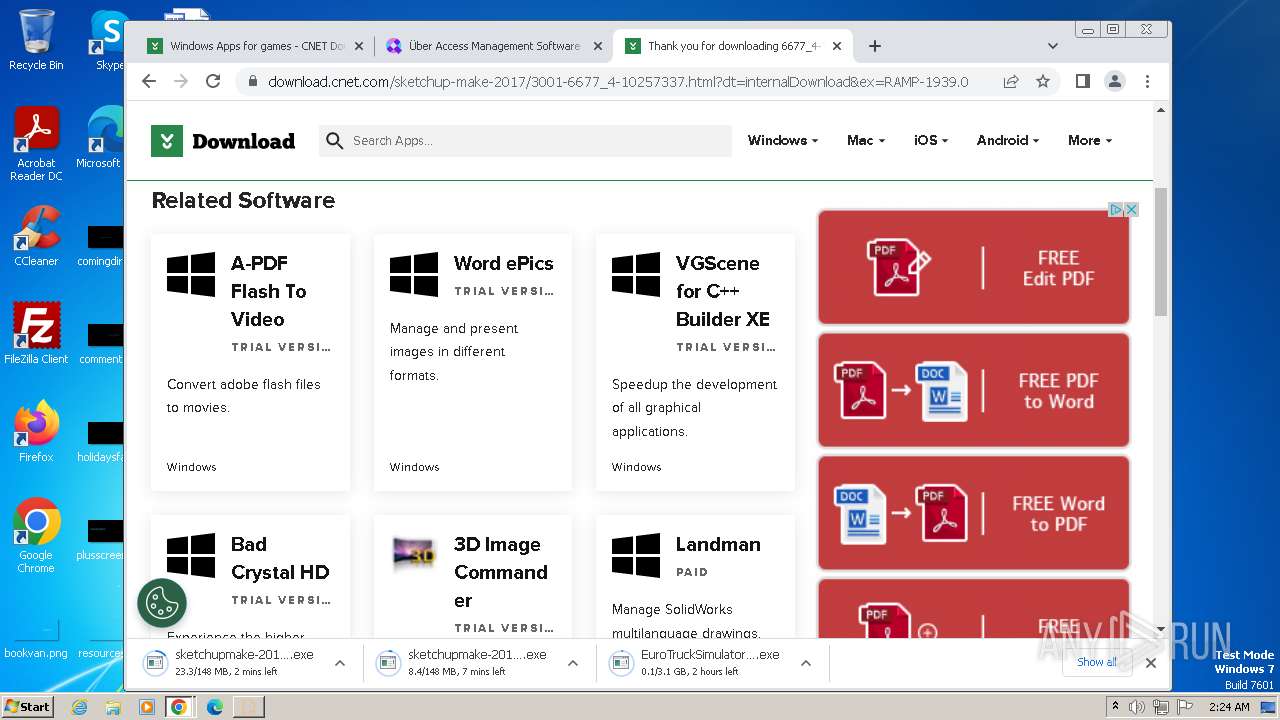Open the Chrome profile avatar
The width and height of the screenshot is (1280, 720).
click(1114, 81)
